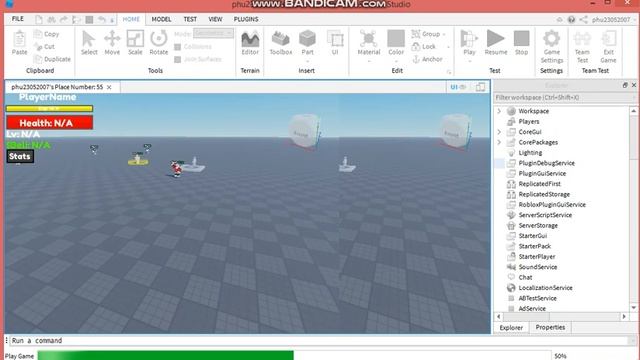This screenshot has width=640, height=360.
Task: Toggle the Anchor tool
Action: pyautogui.click(x=427, y=59)
